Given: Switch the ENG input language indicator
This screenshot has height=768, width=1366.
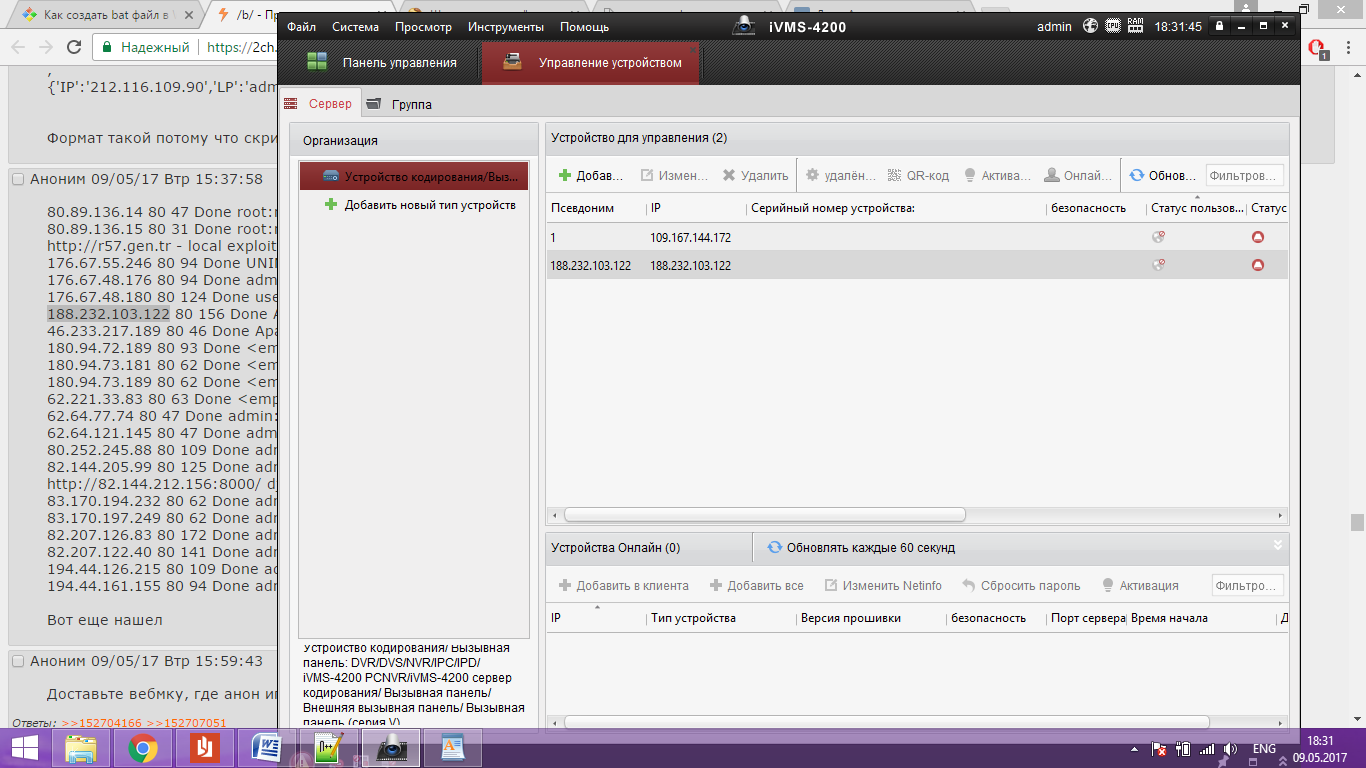Looking at the screenshot, I should point(1264,749).
